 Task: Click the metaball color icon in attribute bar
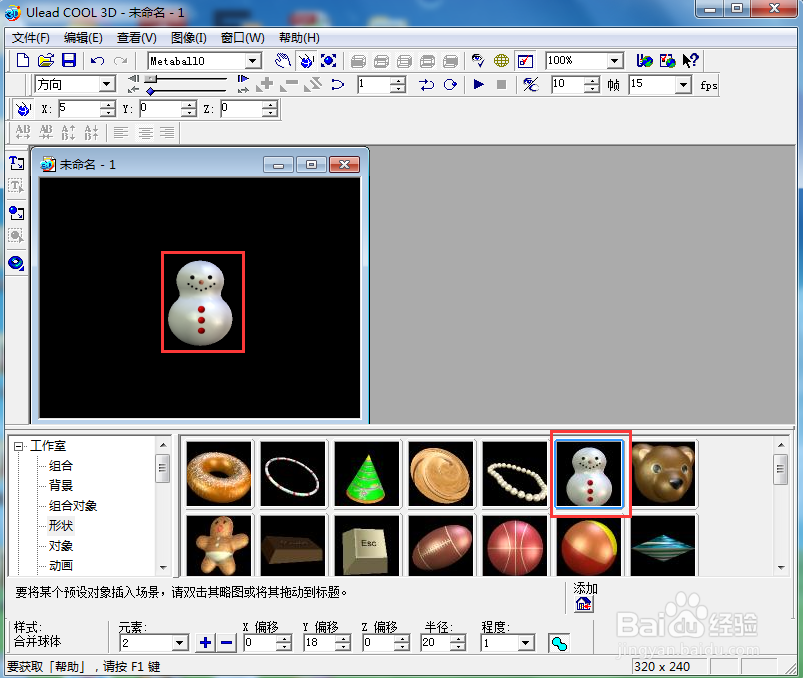tap(559, 643)
